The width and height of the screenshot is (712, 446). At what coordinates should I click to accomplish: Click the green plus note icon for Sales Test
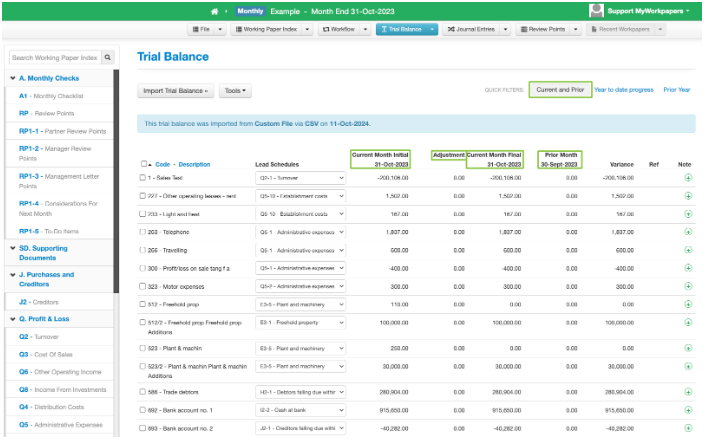(688, 177)
